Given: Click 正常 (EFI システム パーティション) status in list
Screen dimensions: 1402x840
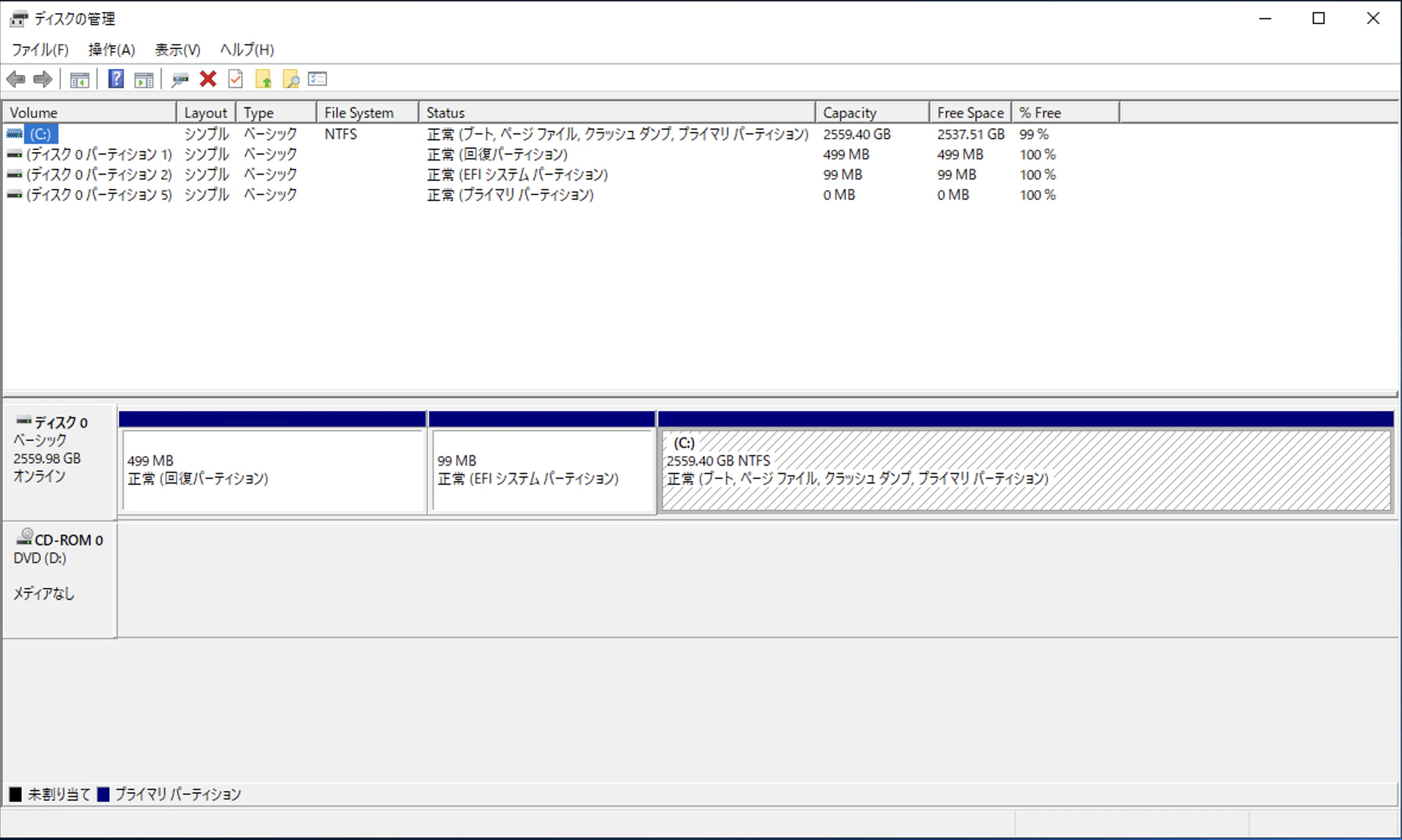Looking at the screenshot, I should (517, 175).
